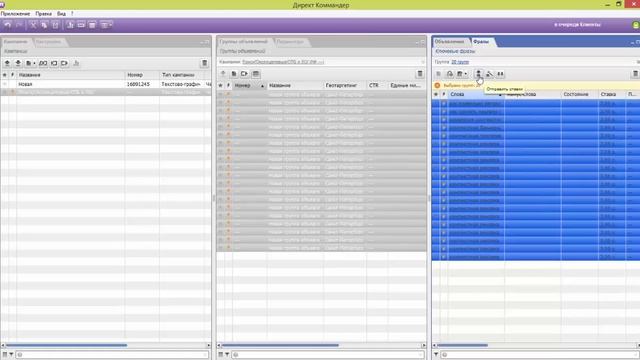Sort ad groups by CTR column header
This screenshot has width=640, height=360.
(377, 86)
